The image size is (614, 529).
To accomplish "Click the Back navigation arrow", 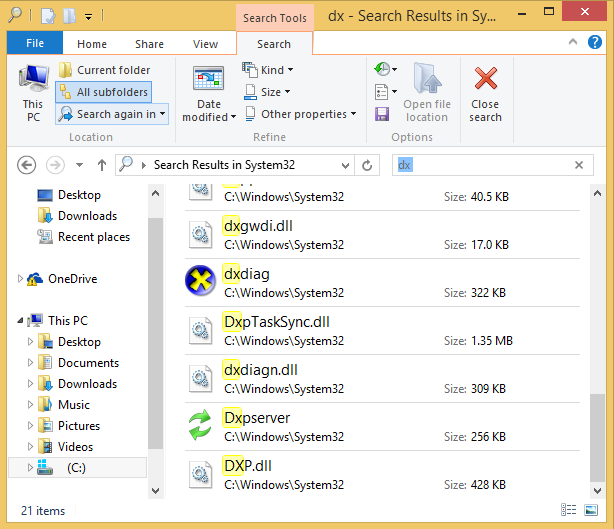I will click(27, 165).
